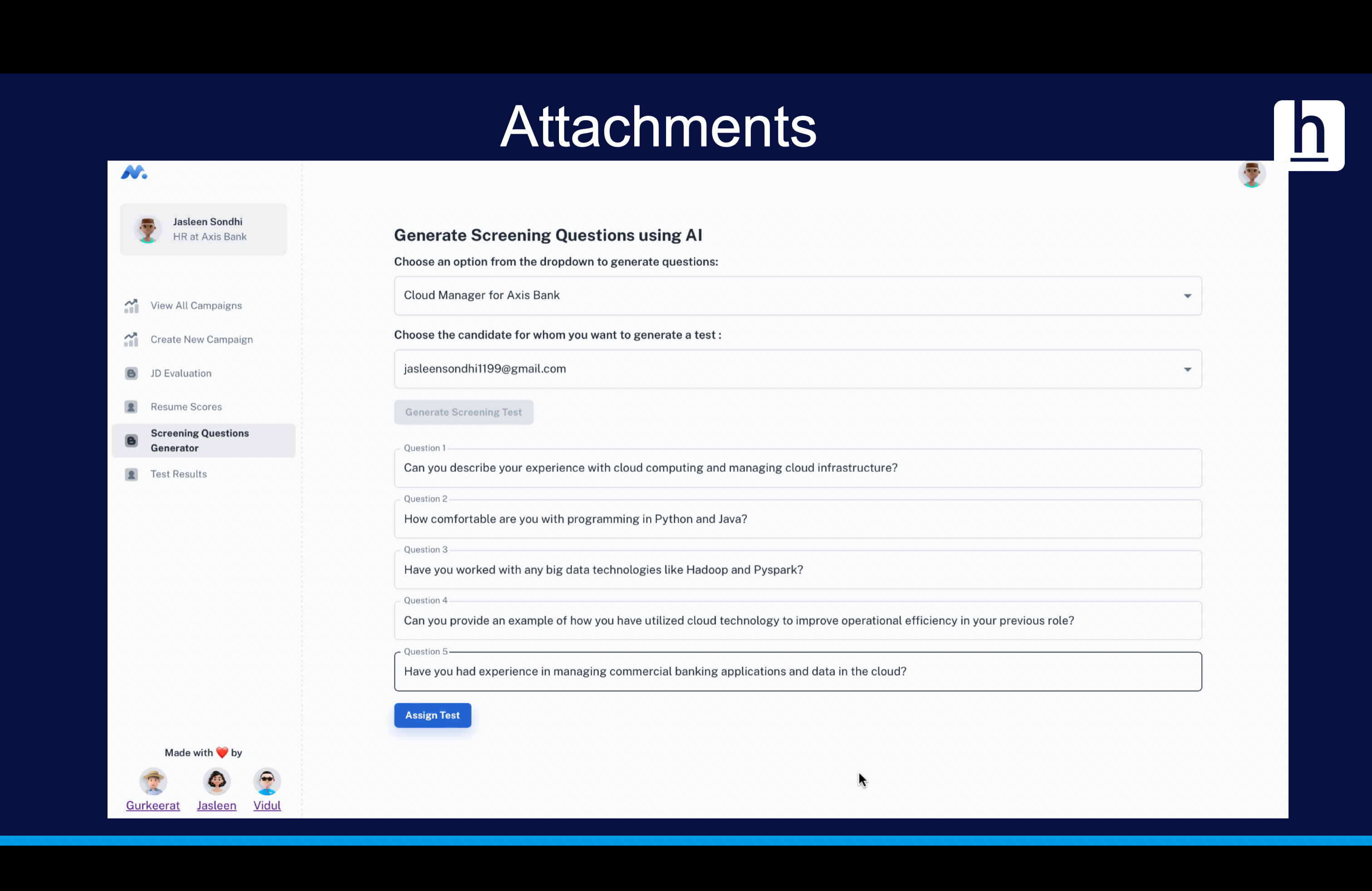The width and height of the screenshot is (1372, 891).
Task: Click Gurkeerat's avatar in footer
Action: click(x=153, y=782)
